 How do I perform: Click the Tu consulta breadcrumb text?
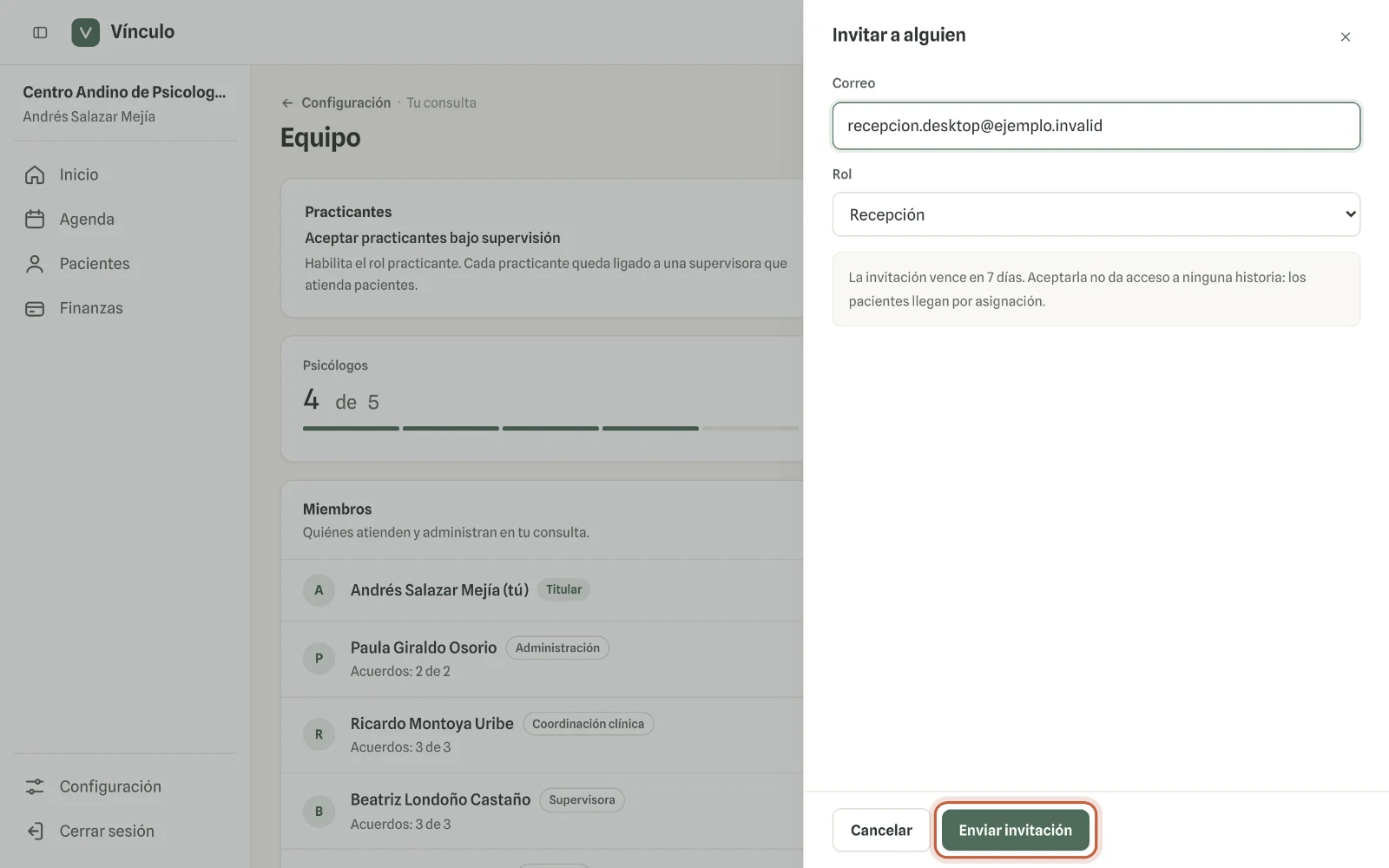(x=441, y=103)
